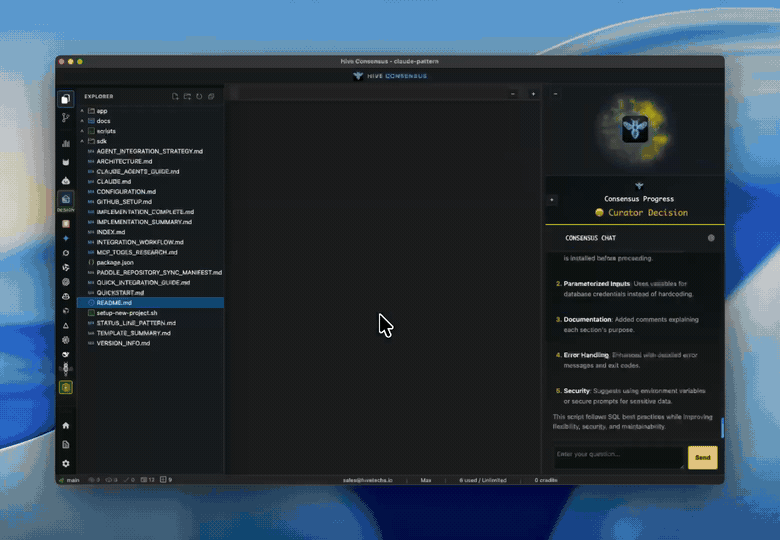The width and height of the screenshot is (780, 540).
Task: Open the source control branch icon
Action: (66, 117)
